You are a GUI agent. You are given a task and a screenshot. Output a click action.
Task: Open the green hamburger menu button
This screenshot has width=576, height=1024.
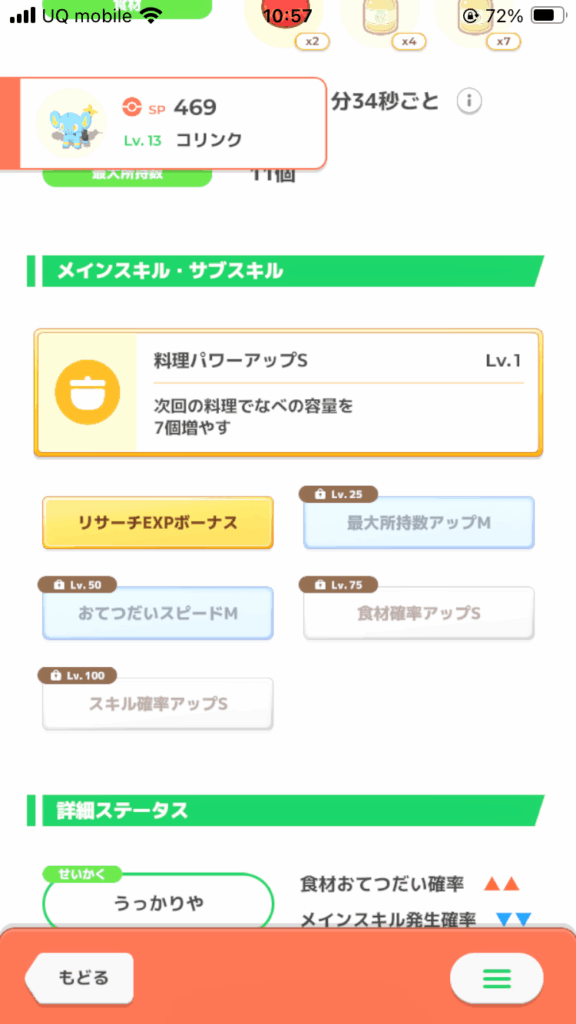pyautogui.click(x=496, y=978)
